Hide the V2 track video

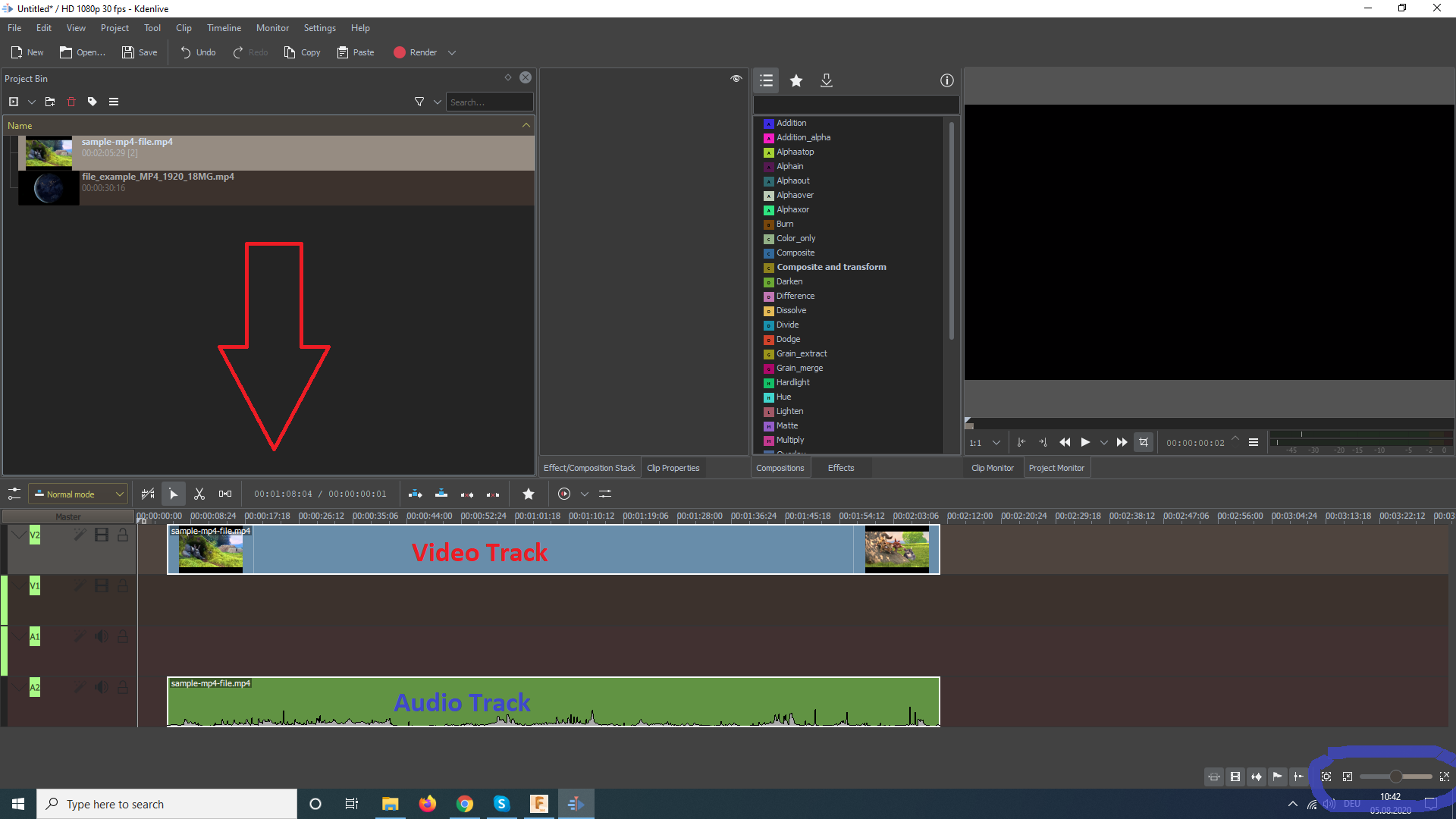point(101,535)
